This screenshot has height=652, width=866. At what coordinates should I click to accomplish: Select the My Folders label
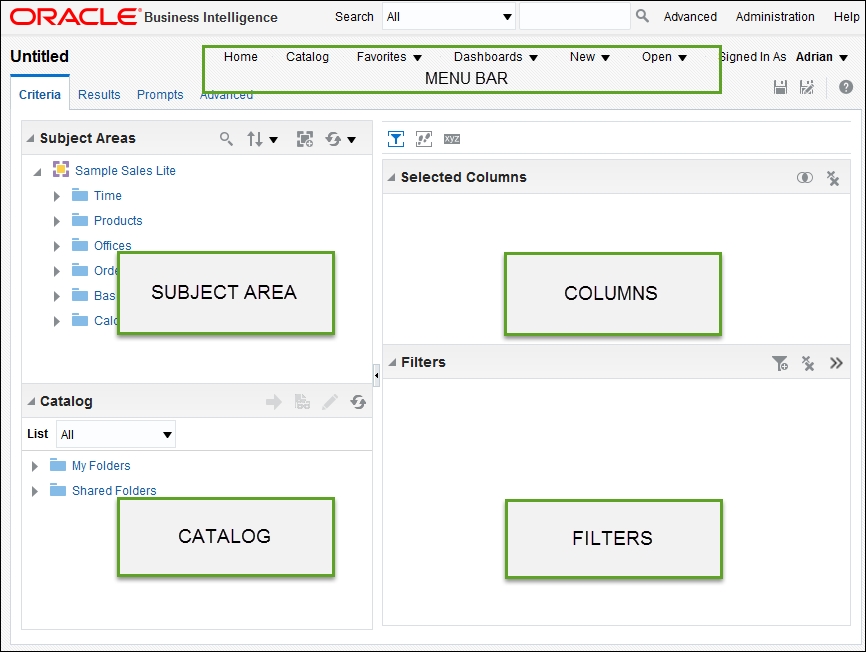click(x=101, y=466)
